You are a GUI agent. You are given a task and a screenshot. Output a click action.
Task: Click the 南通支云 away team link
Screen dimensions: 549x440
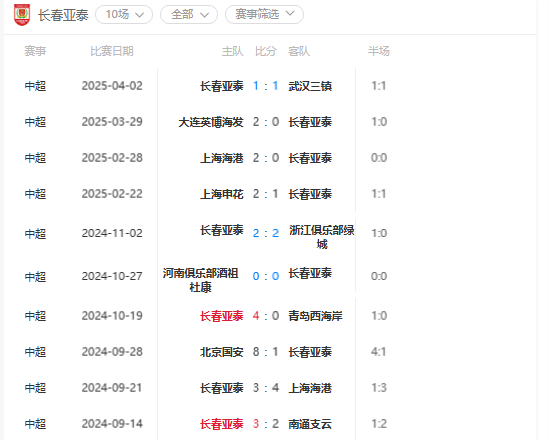[x=310, y=424]
